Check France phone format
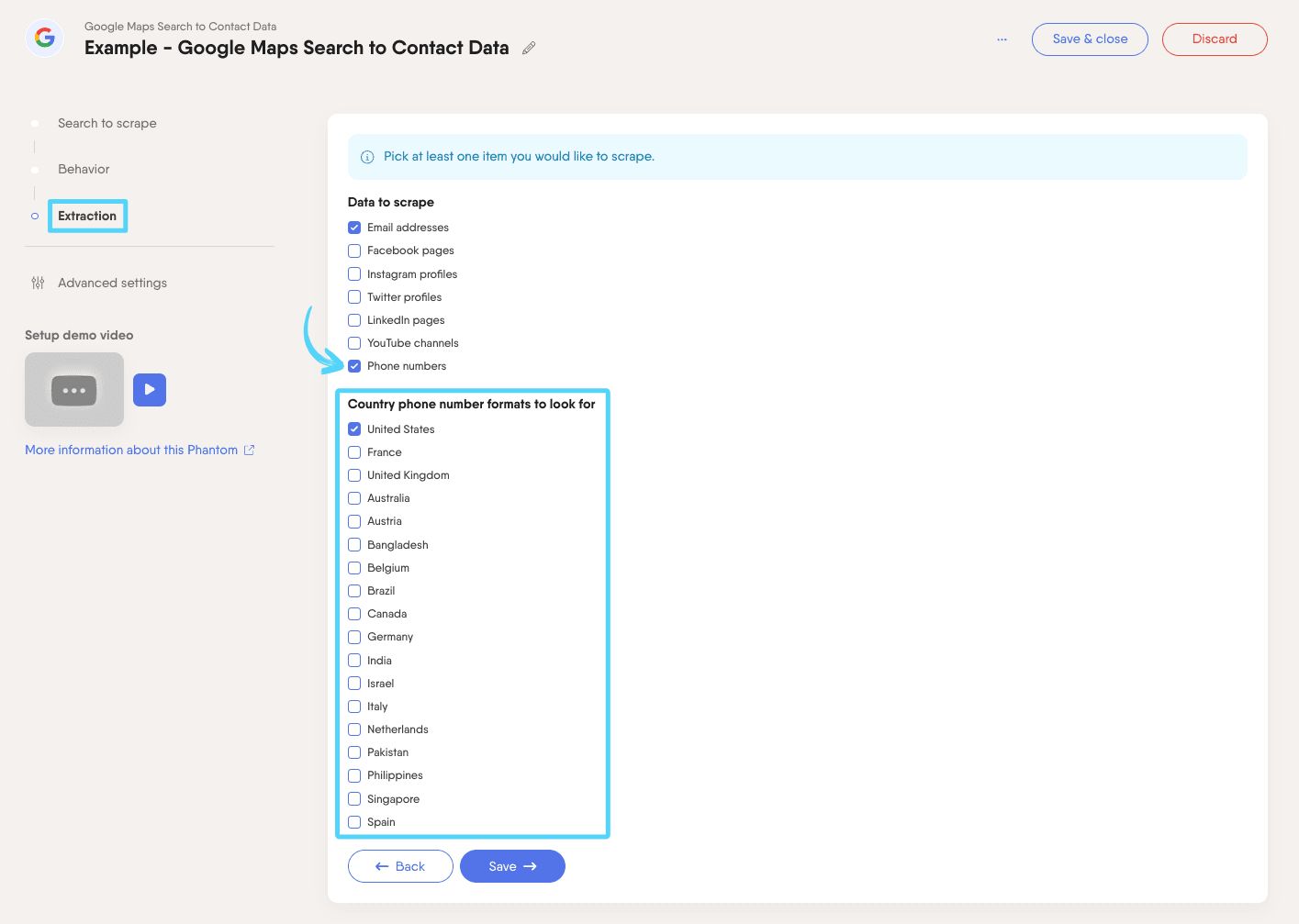Image resolution: width=1299 pixels, height=924 pixels. point(354,452)
